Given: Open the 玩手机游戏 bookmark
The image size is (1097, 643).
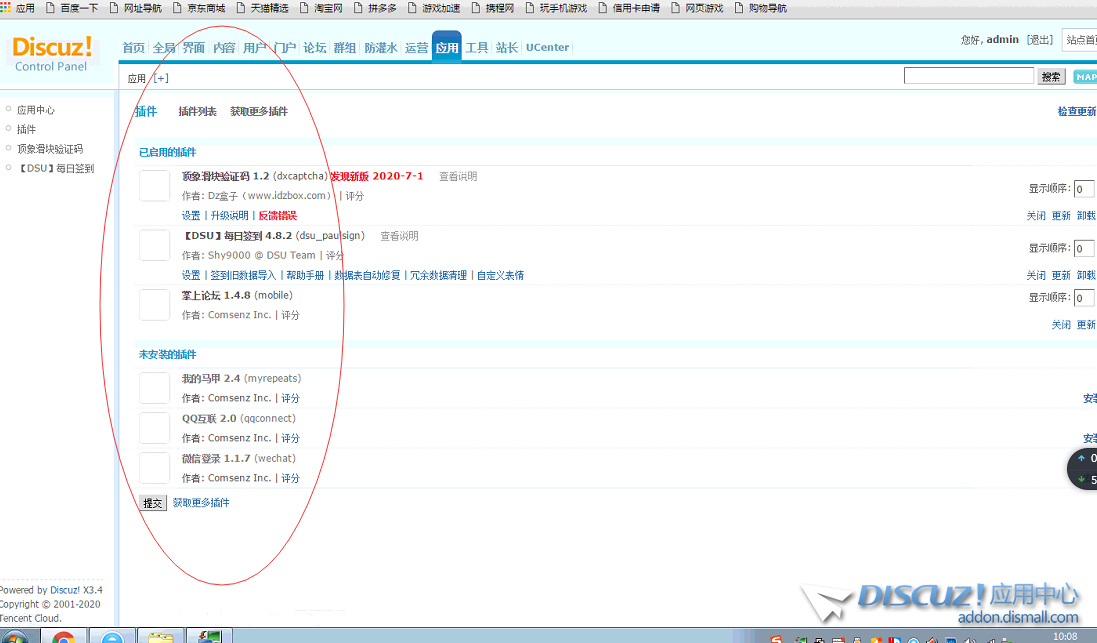Looking at the screenshot, I should click(x=556, y=8).
